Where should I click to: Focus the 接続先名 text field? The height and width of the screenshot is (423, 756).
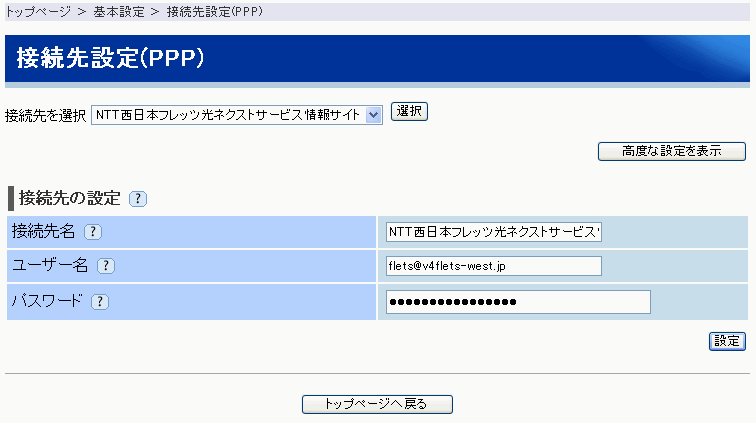(x=494, y=232)
